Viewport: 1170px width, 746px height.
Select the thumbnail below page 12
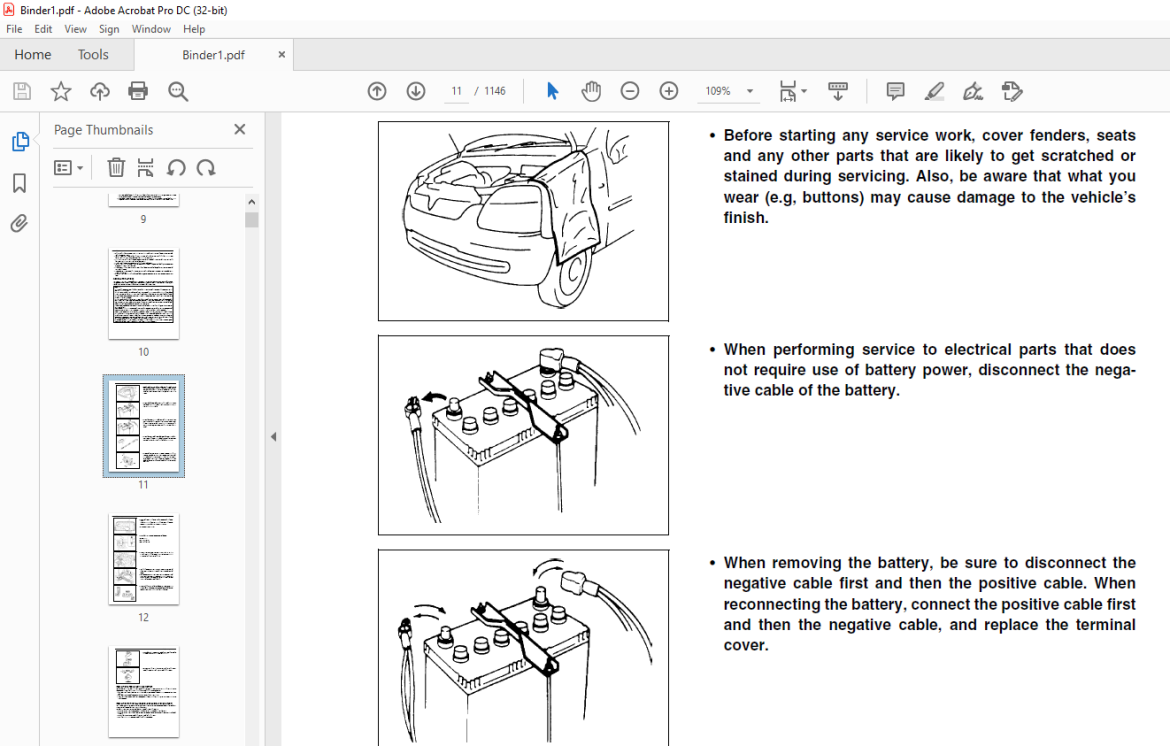143,692
